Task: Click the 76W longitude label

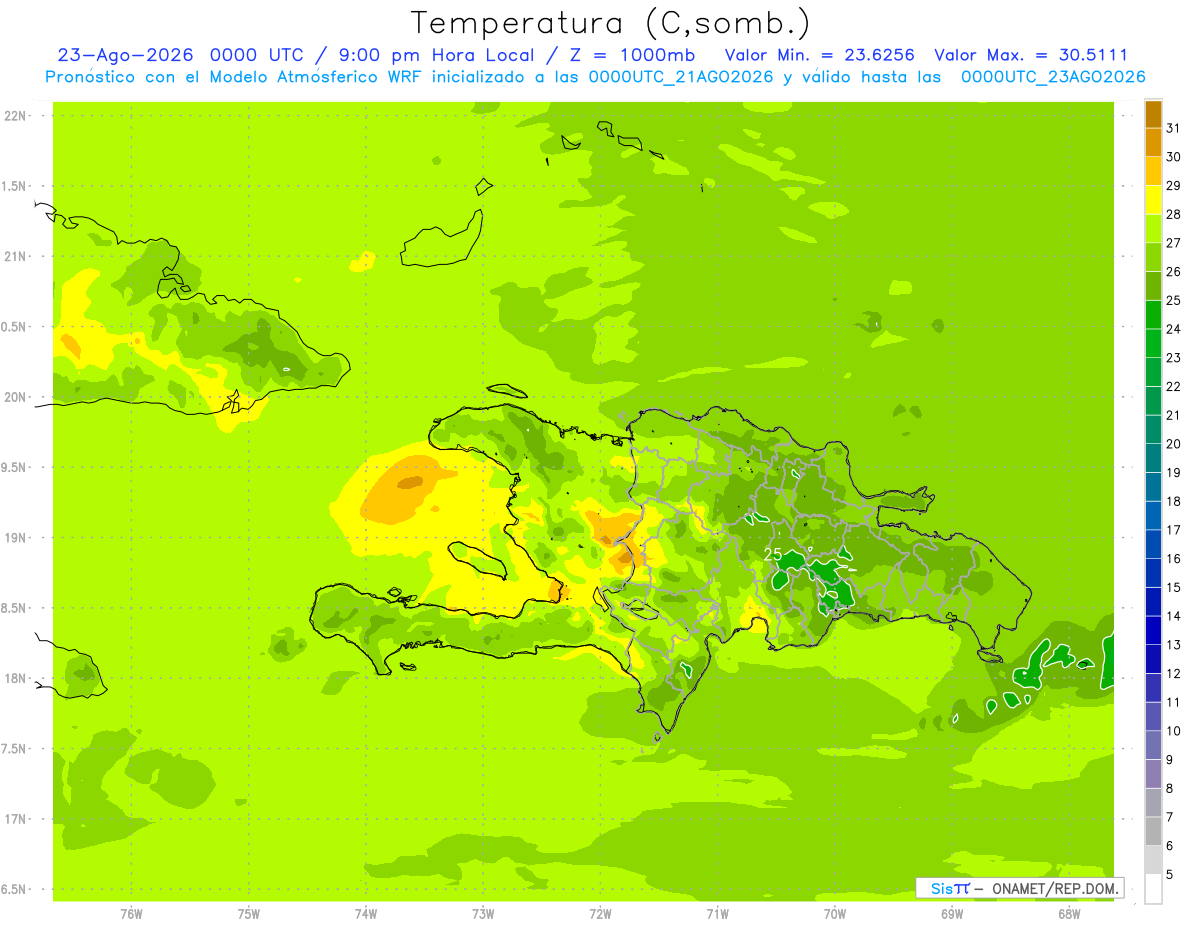Action: pos(131,913)
